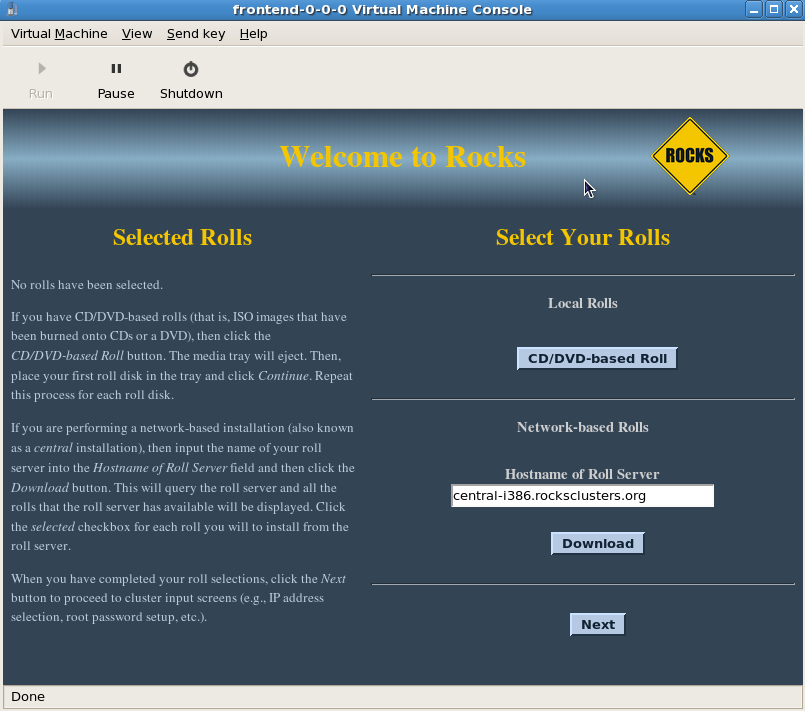Click the Hostname of Roll Server field
The width and height of the screenshot is (805, 711).
(582, 496)
